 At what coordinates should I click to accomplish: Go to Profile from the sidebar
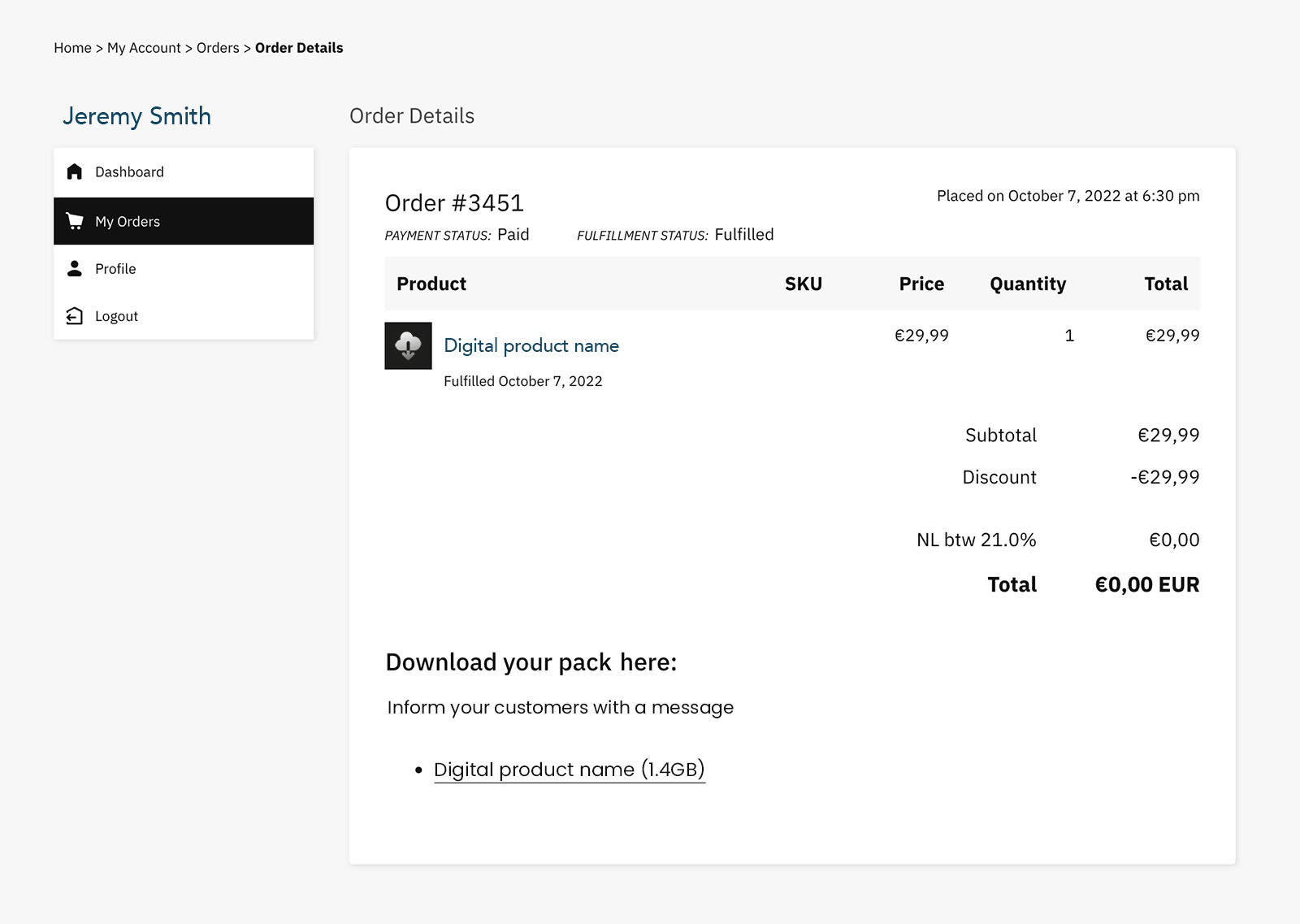pyautogui.click(x=115, y=268)
